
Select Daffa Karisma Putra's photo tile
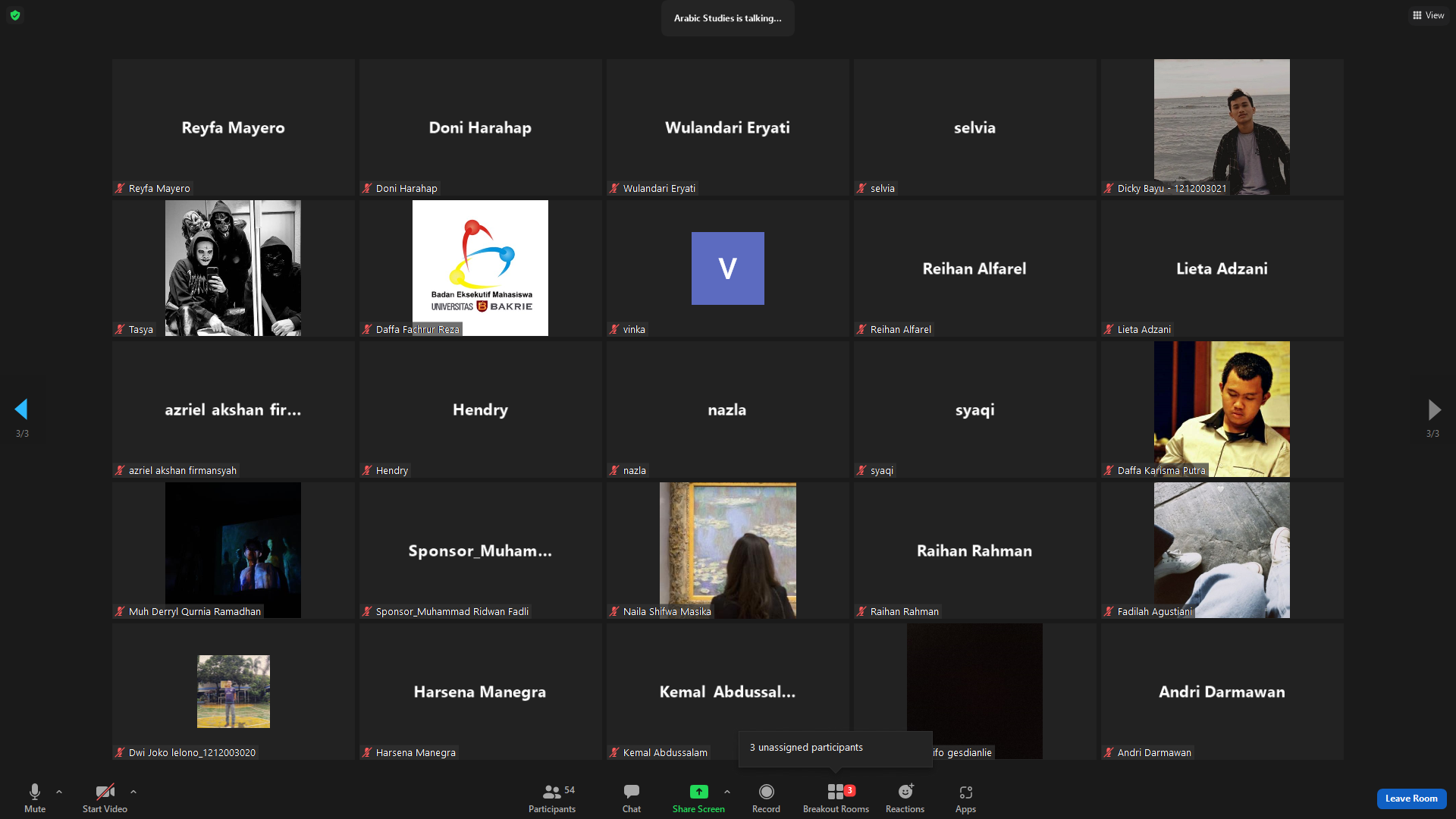pyautogui.click(x=1222, y=409)
